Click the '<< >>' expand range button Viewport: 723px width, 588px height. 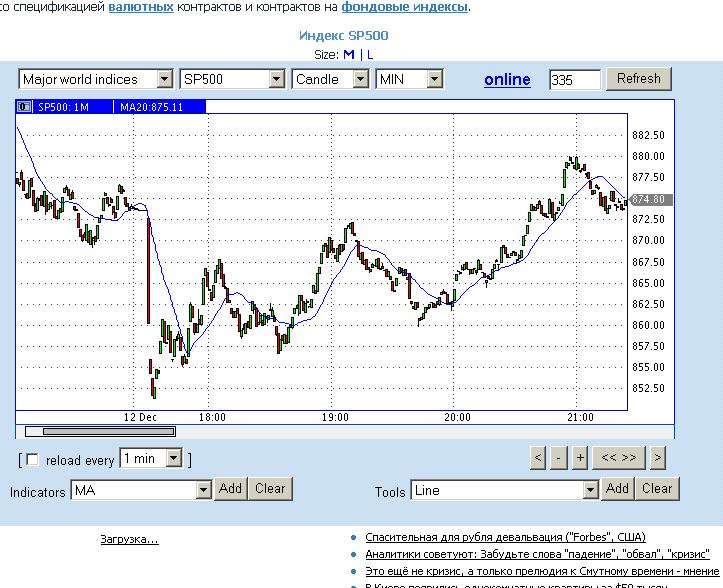tap(617, 458)
